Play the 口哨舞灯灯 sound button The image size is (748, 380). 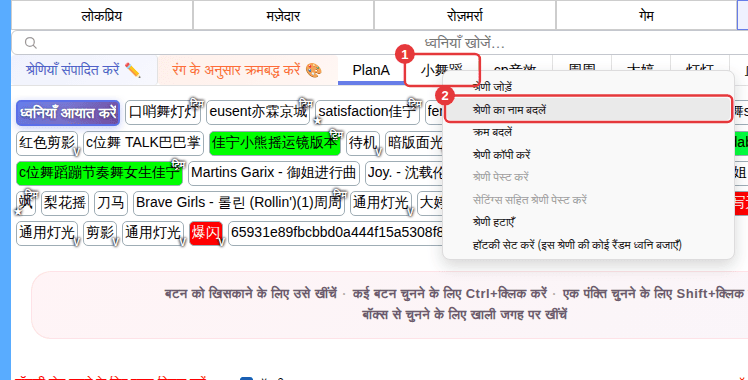pyautogui.click(x=163, y=113)
